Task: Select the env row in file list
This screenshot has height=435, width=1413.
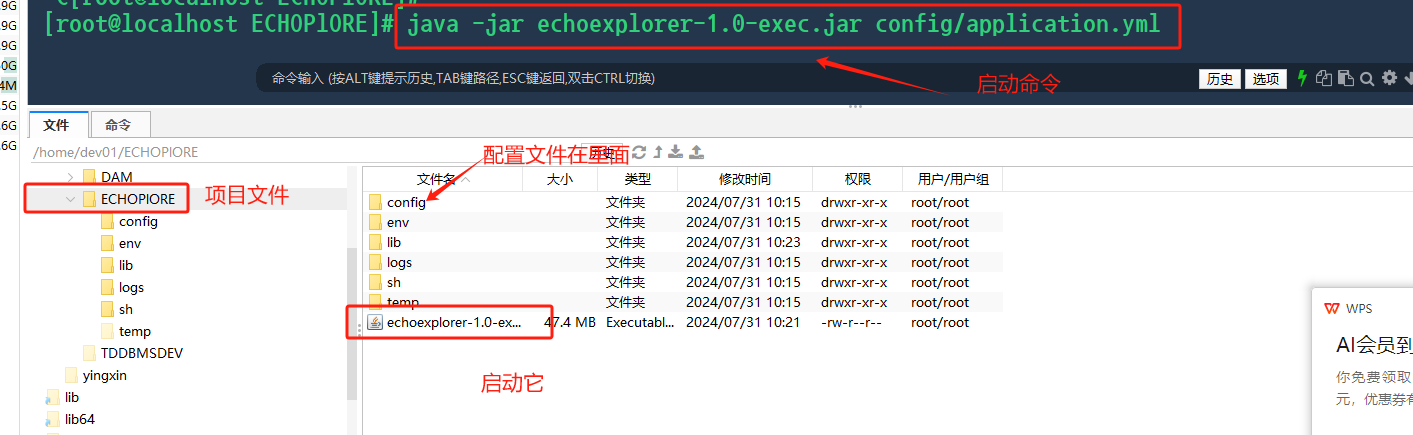Action: 685,222
